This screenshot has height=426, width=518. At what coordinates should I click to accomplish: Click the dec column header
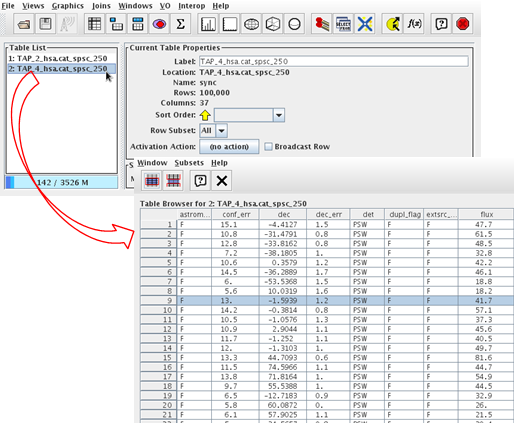click(x=283, y=214)
